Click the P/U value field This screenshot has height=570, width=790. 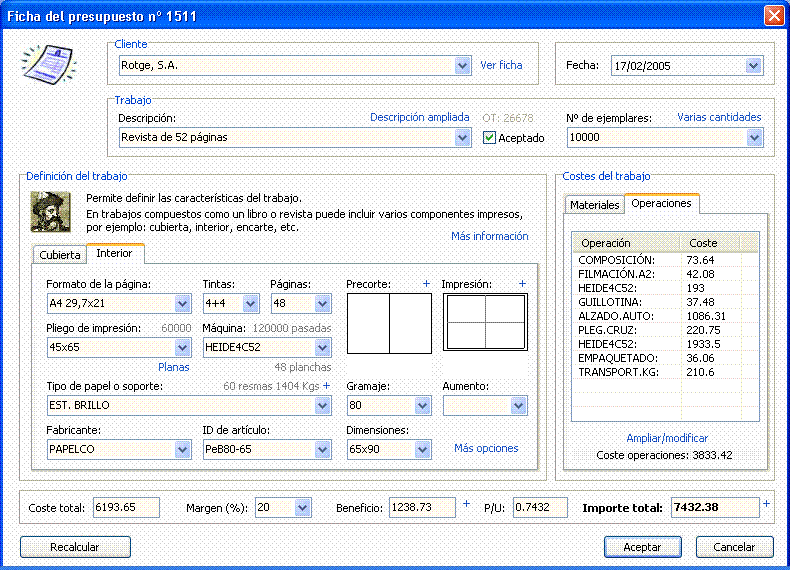point(540,508)
